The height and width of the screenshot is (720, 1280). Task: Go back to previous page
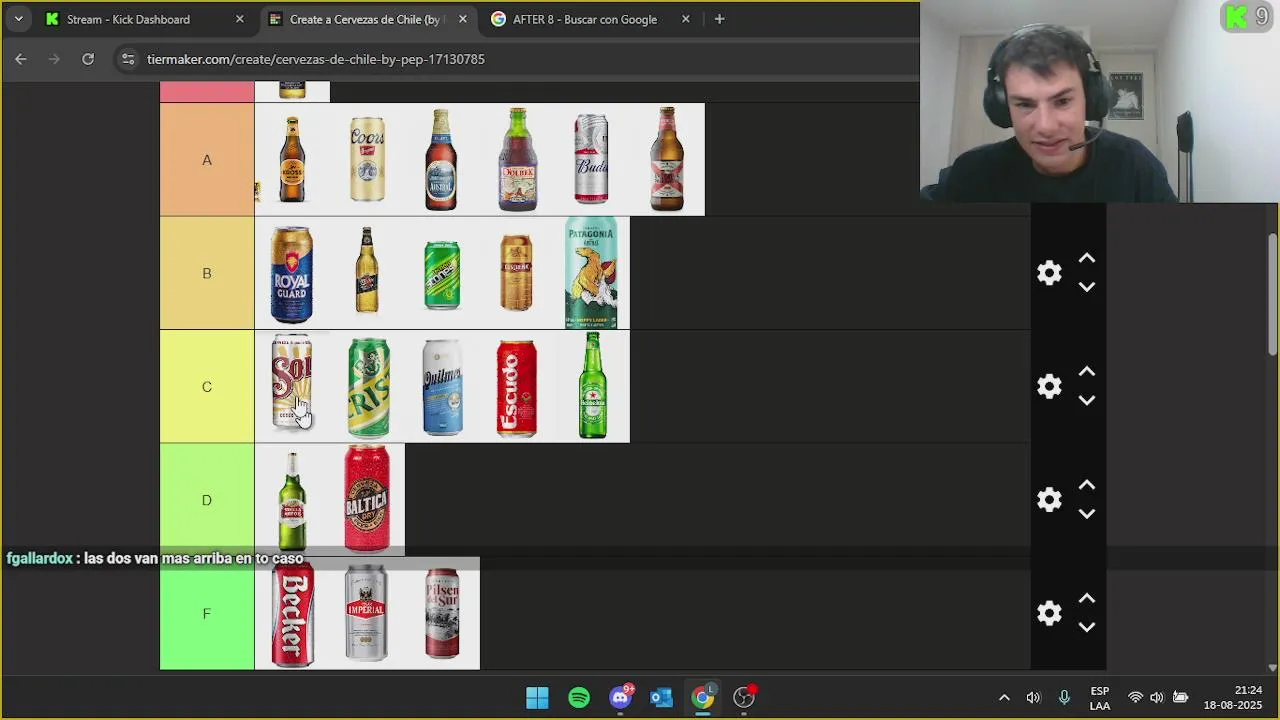click(x=20, y=59)
